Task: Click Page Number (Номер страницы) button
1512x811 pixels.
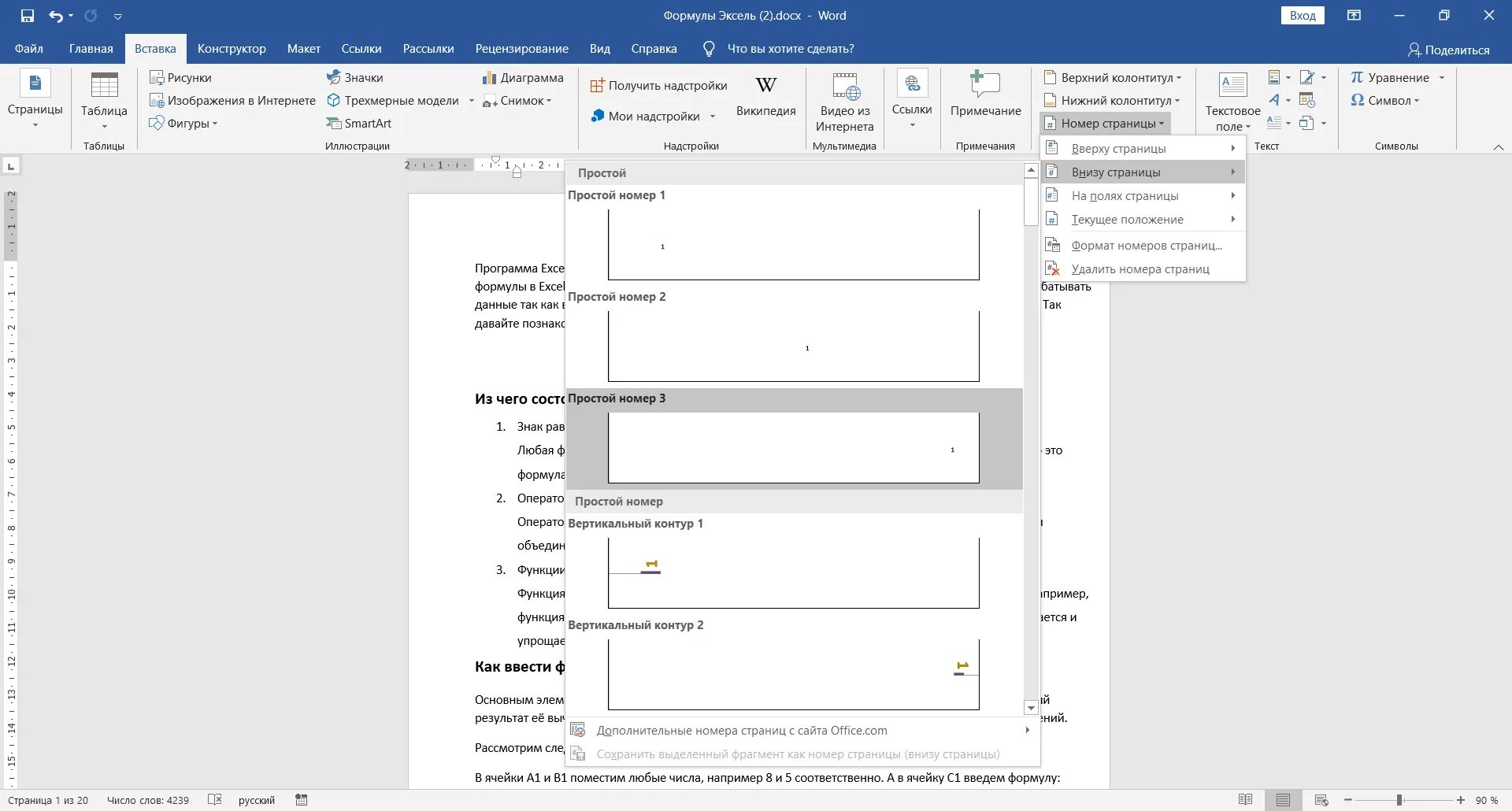Action: tap(1104, 123)
